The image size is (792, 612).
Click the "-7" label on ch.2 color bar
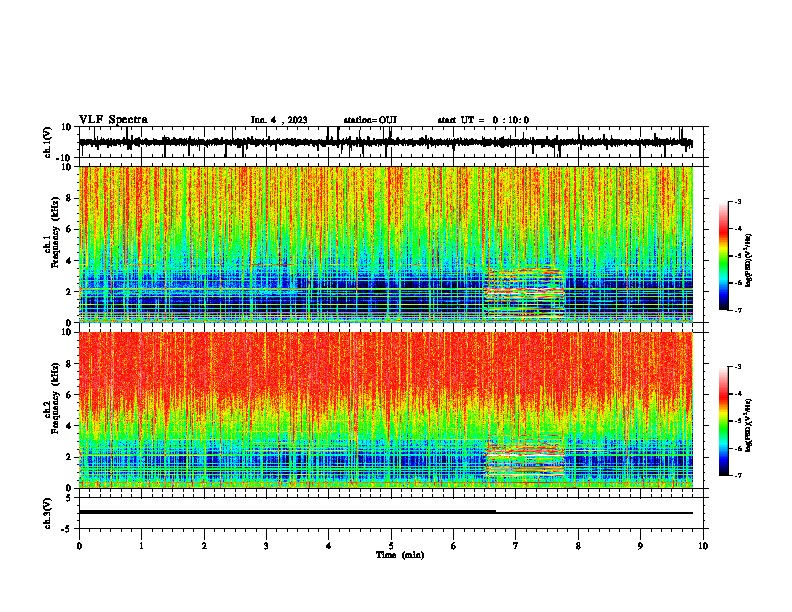point(737,475)
